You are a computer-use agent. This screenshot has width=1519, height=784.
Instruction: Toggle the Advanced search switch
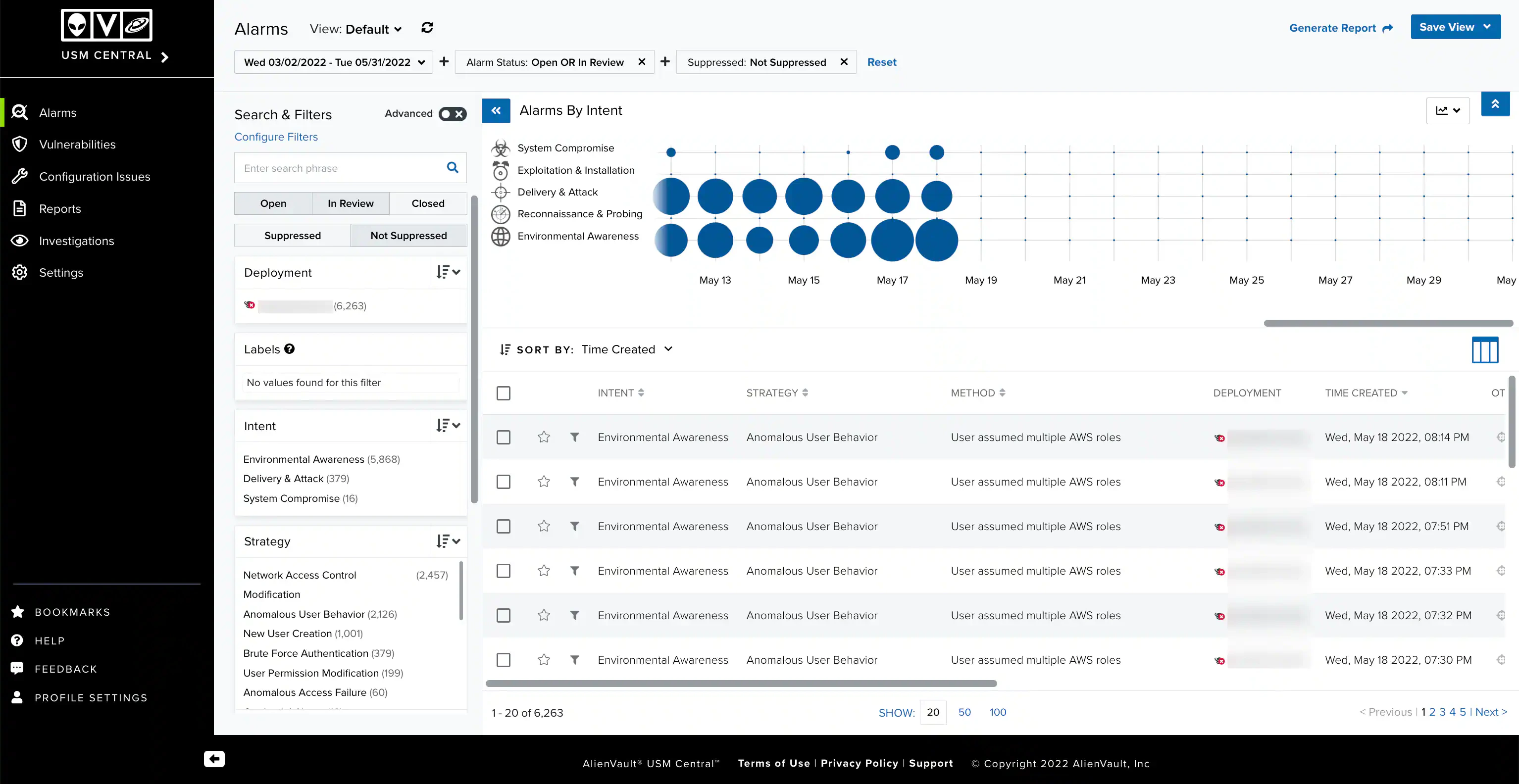click(452, 114)
